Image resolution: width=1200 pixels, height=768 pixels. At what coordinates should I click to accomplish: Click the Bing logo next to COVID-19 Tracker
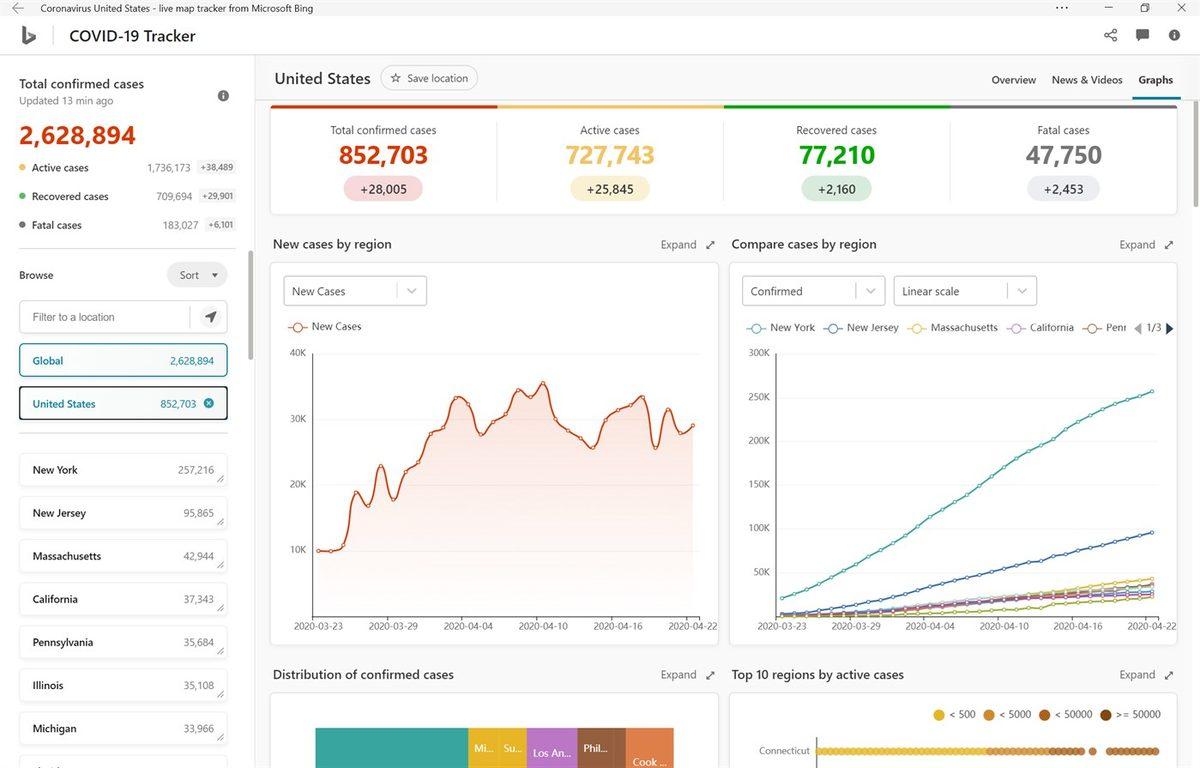click(x=28, y=34)
